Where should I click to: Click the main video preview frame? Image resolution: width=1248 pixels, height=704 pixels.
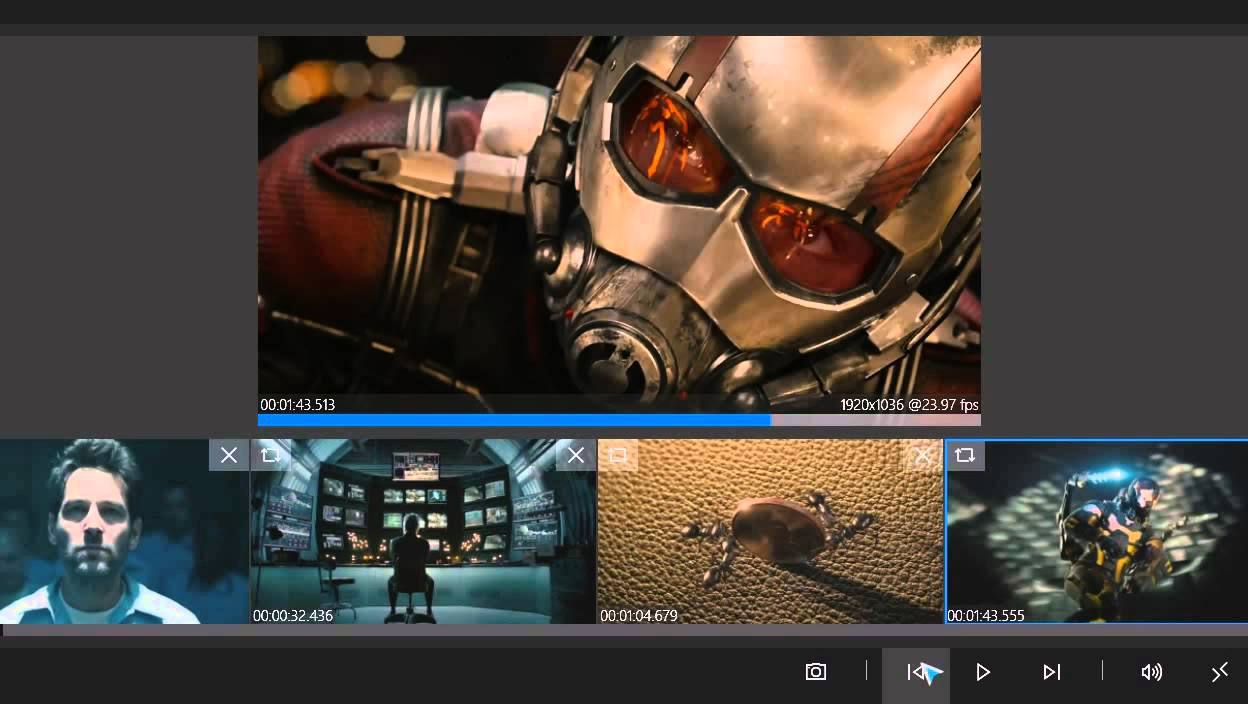[619, 225]
